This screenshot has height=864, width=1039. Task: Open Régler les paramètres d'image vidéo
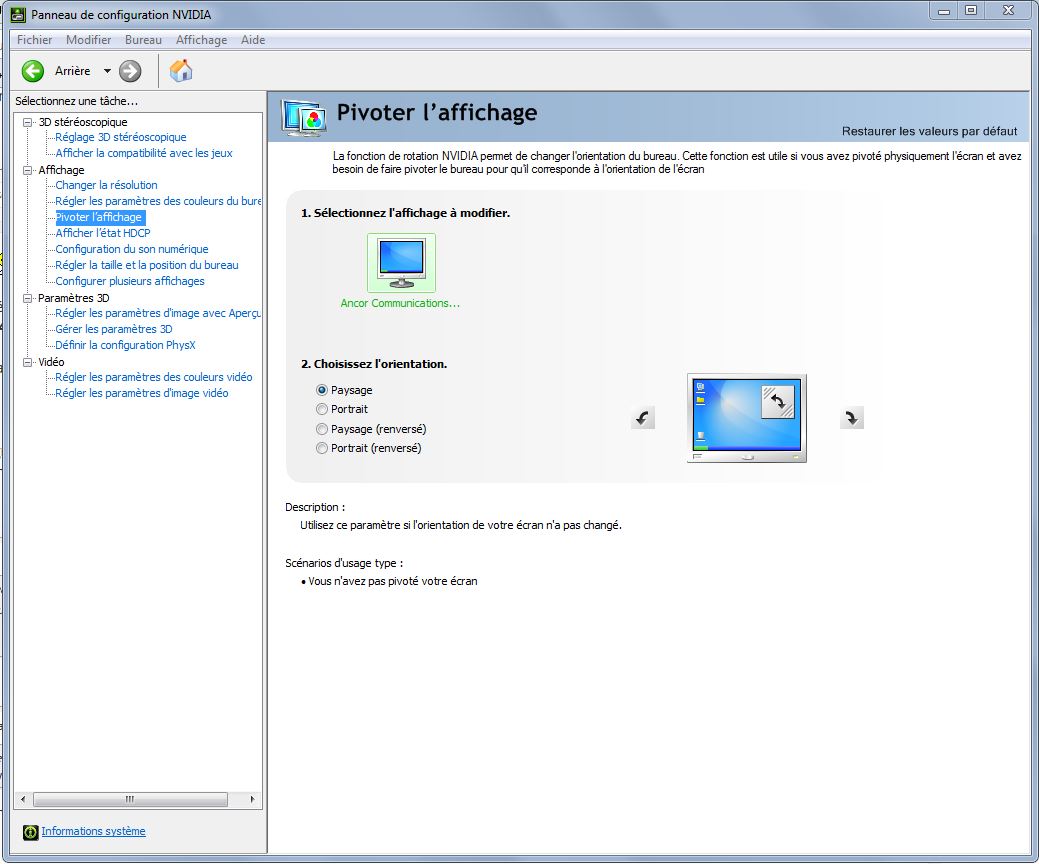(142, 393)
